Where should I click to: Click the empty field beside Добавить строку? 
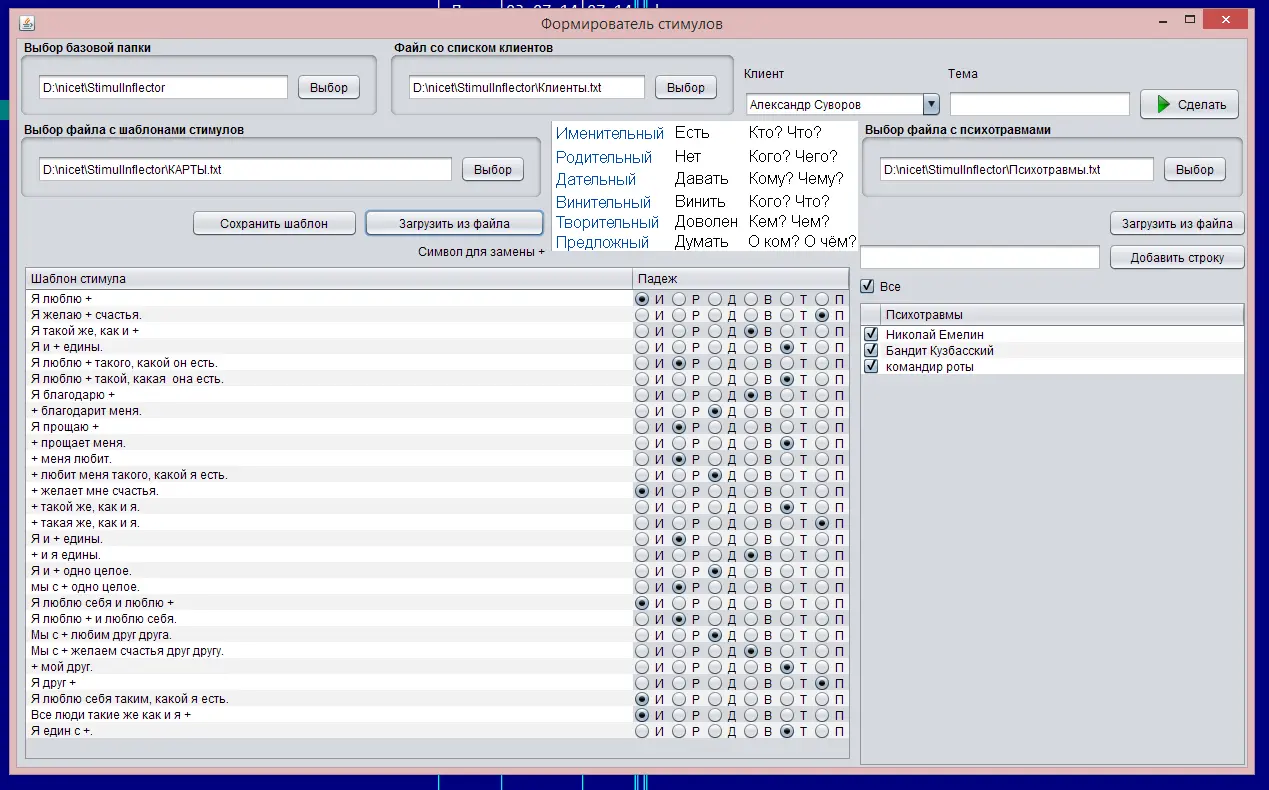coord(980,257)
